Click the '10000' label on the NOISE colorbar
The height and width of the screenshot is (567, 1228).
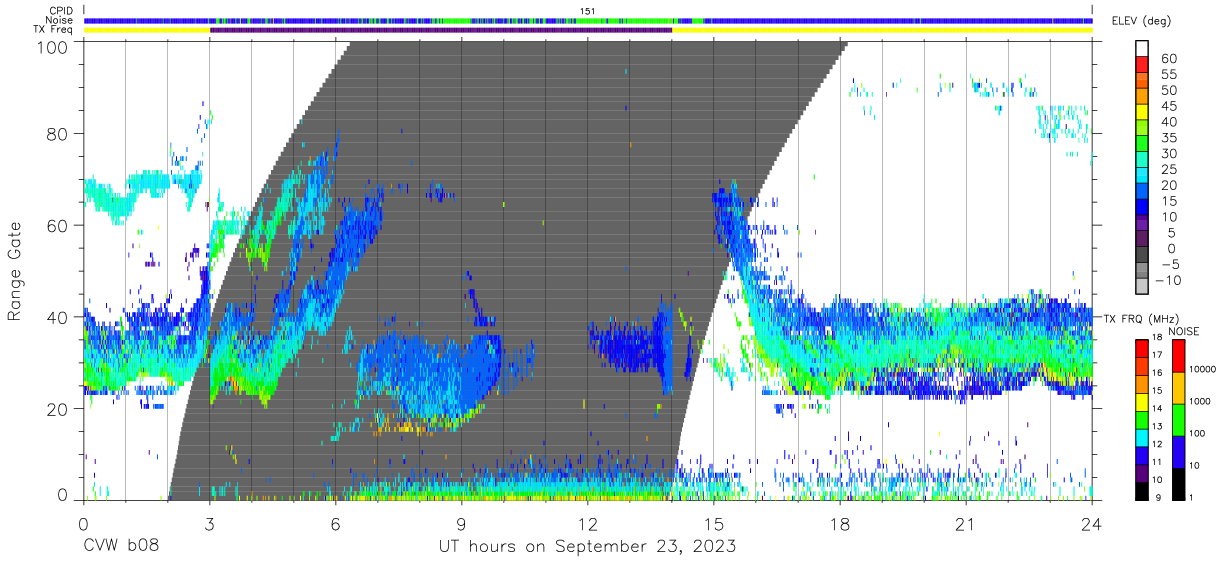click(x=1202, y=369)
